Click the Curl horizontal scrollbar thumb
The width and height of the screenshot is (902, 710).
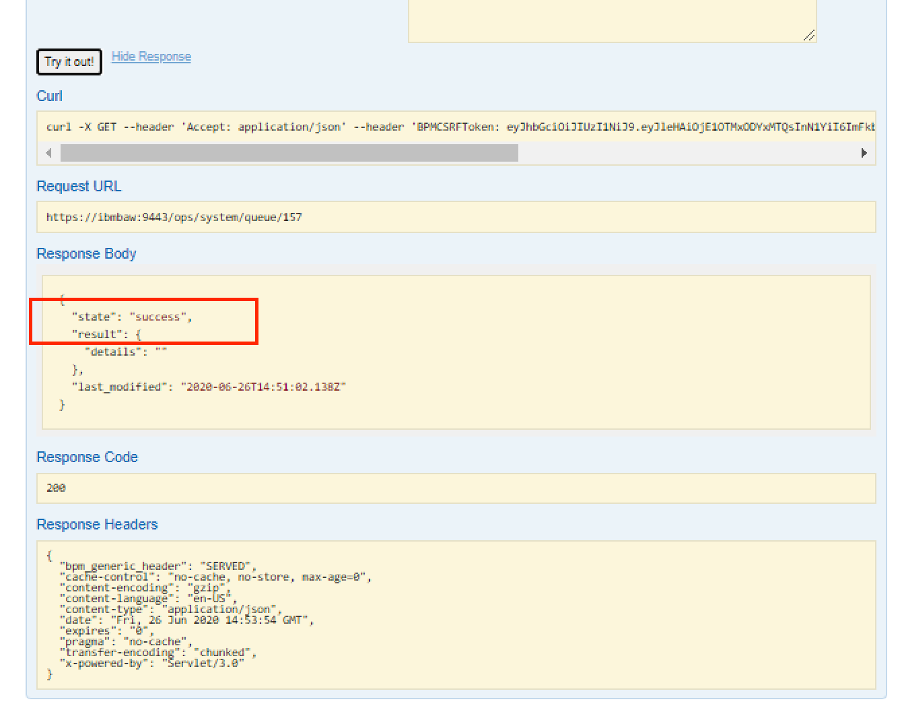[x=289, y=153]
